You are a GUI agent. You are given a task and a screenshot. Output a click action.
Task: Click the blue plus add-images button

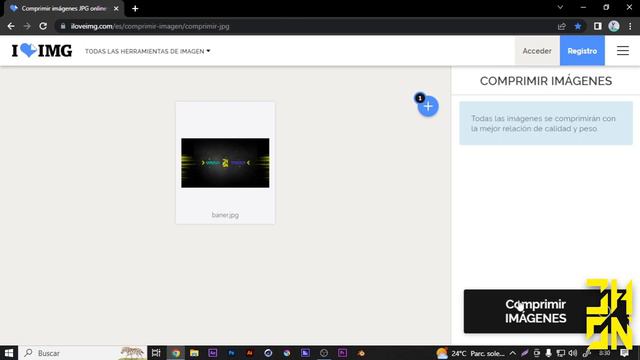[428, 107]
